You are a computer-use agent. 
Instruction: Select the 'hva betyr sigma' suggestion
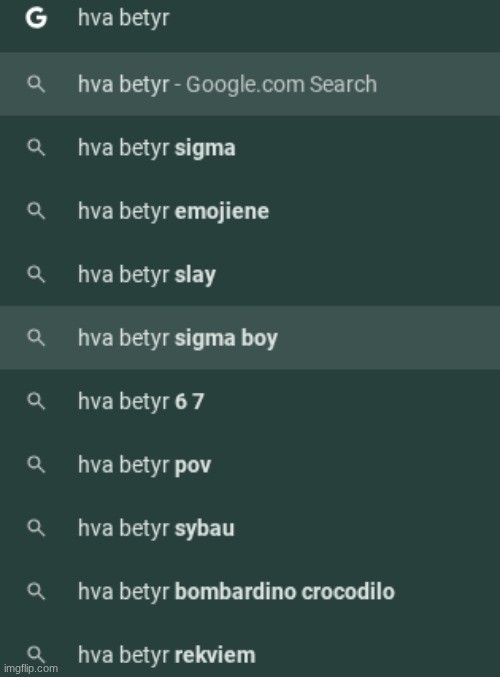coord(250,147)
